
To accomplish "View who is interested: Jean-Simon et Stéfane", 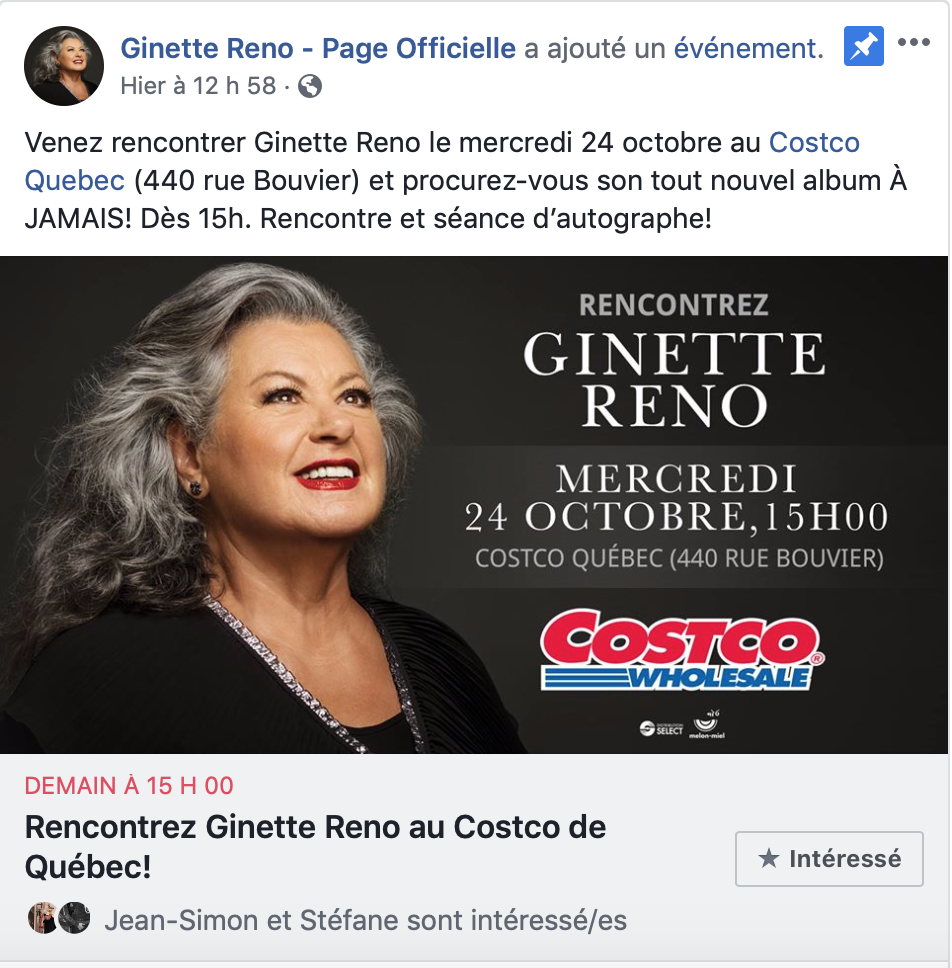I will (x=365, y=920).
